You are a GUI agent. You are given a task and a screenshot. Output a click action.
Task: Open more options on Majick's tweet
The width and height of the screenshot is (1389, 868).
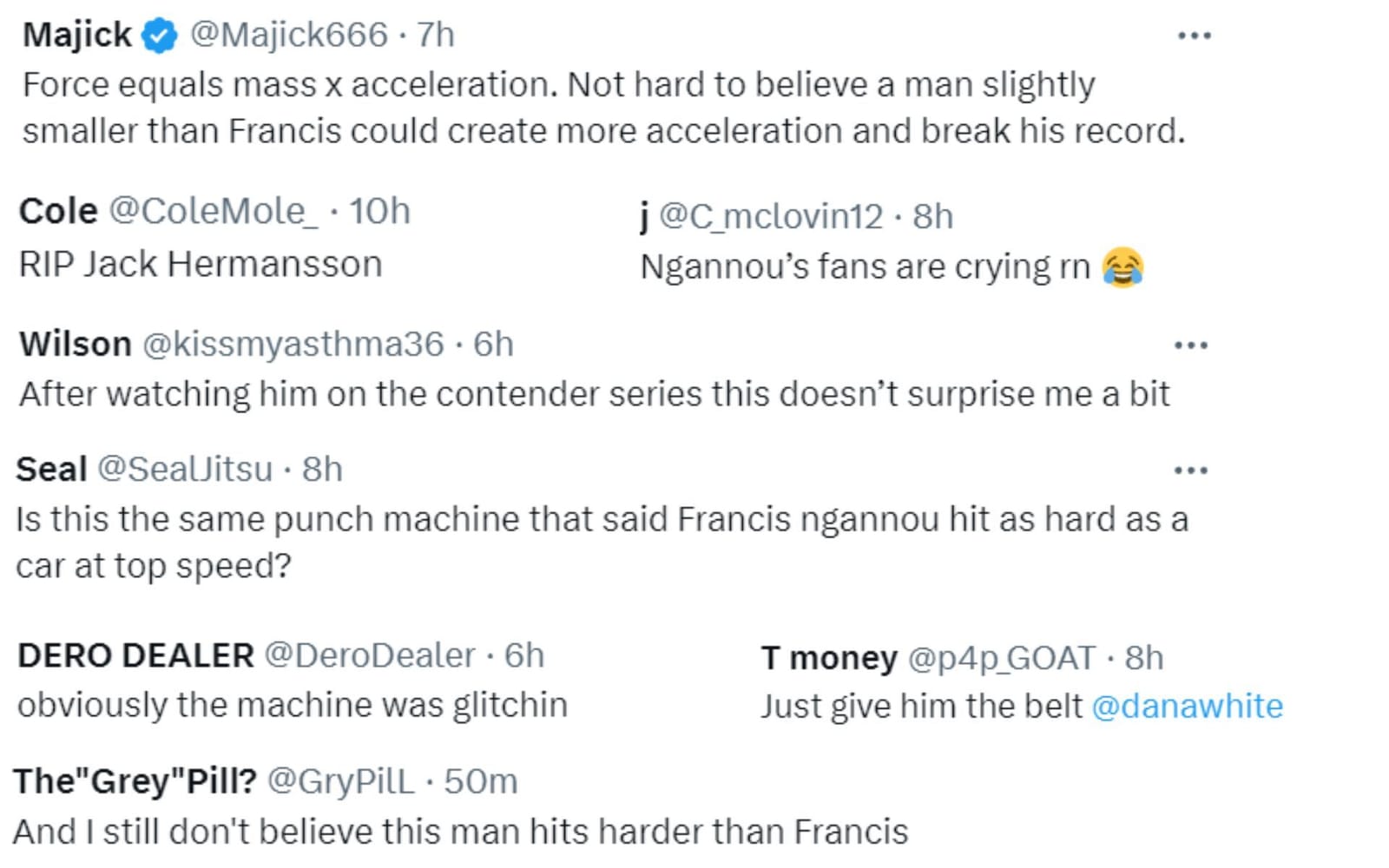[1194, 36]
